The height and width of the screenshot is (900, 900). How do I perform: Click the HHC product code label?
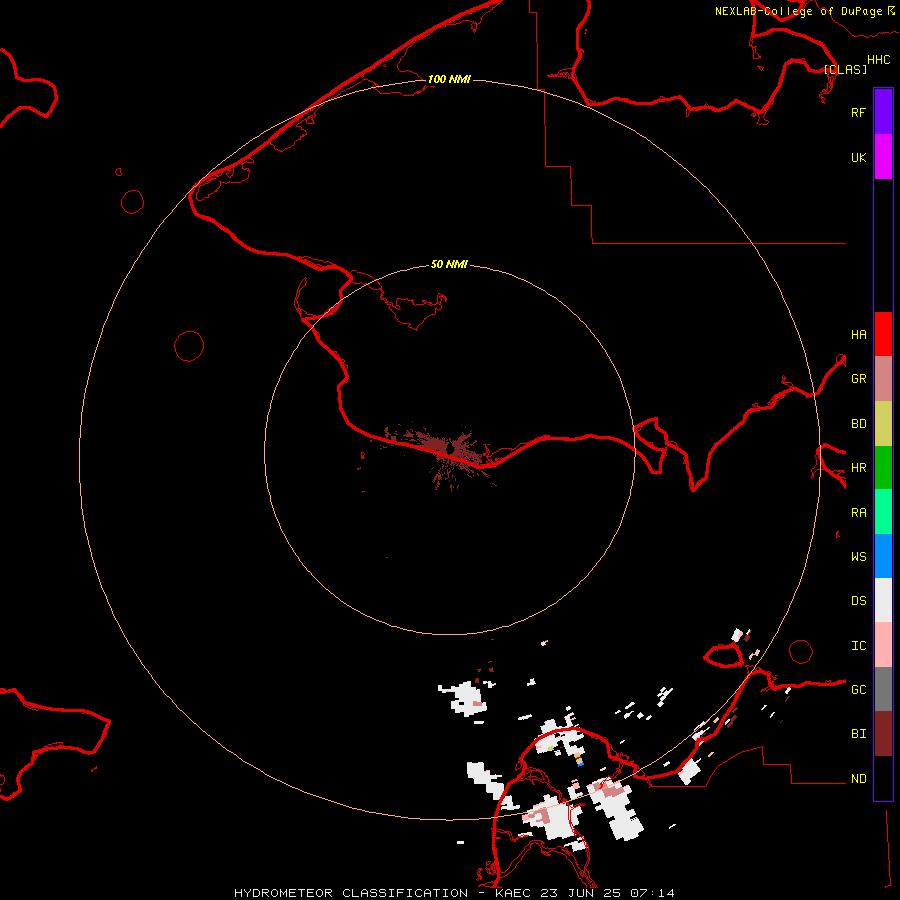[878, 60]
